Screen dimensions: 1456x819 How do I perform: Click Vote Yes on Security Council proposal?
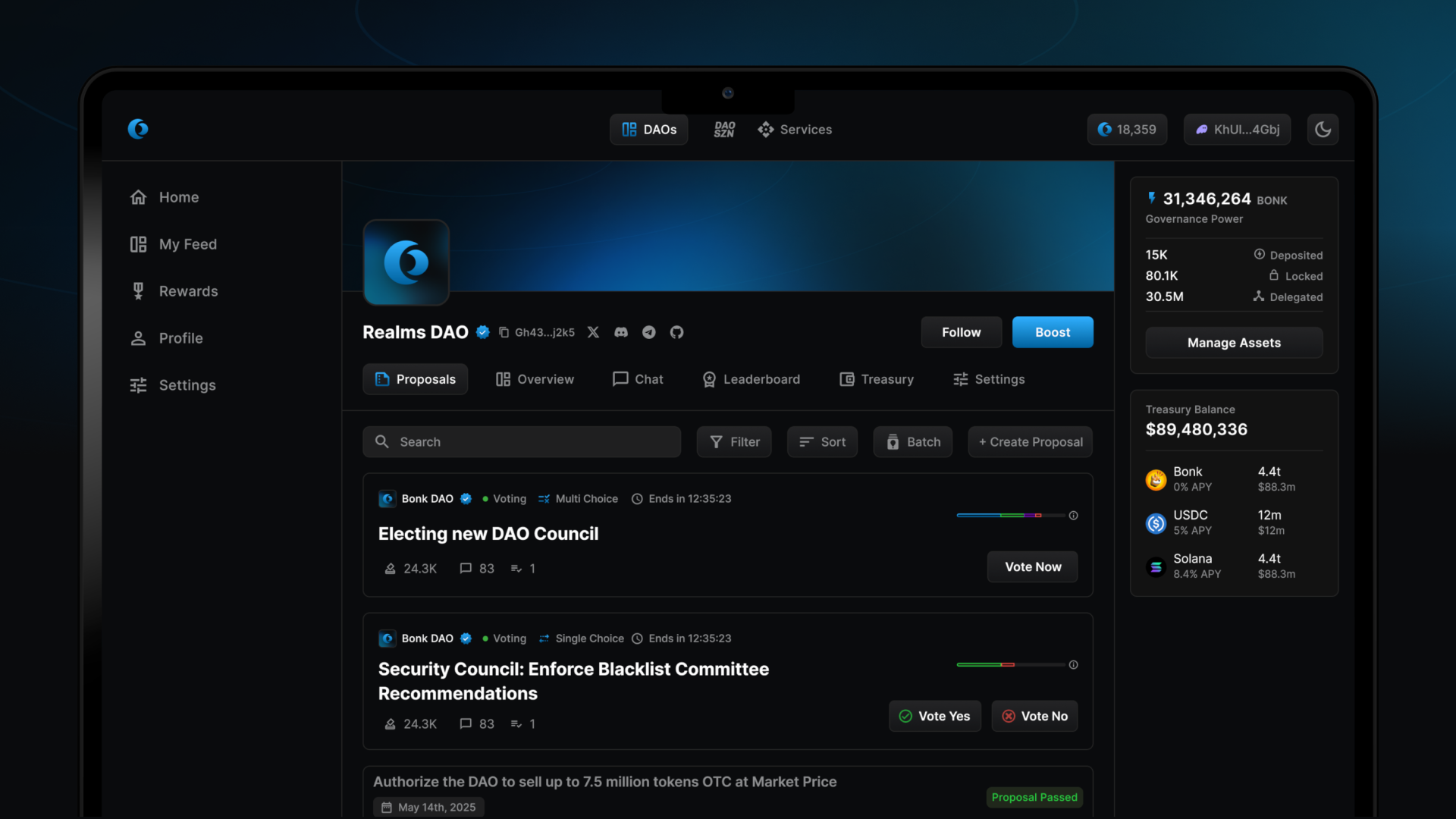click(x=935, y=716)
